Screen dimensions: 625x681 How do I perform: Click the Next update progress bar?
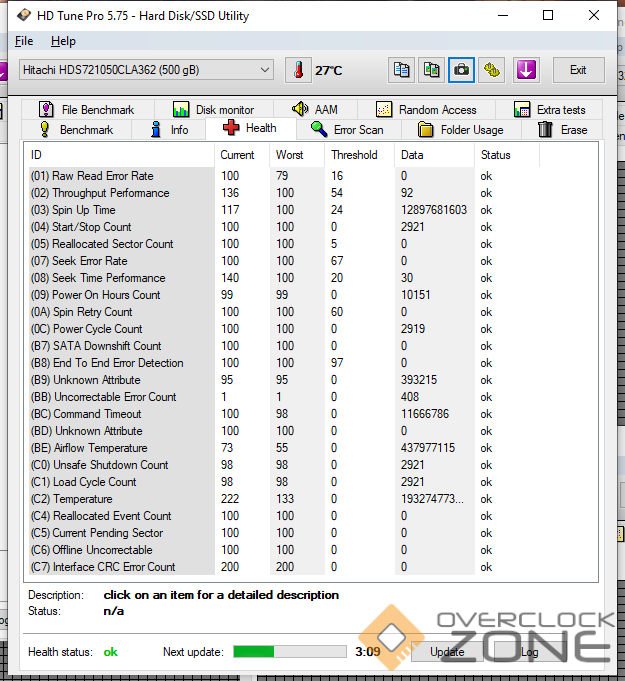pos(290,651)
